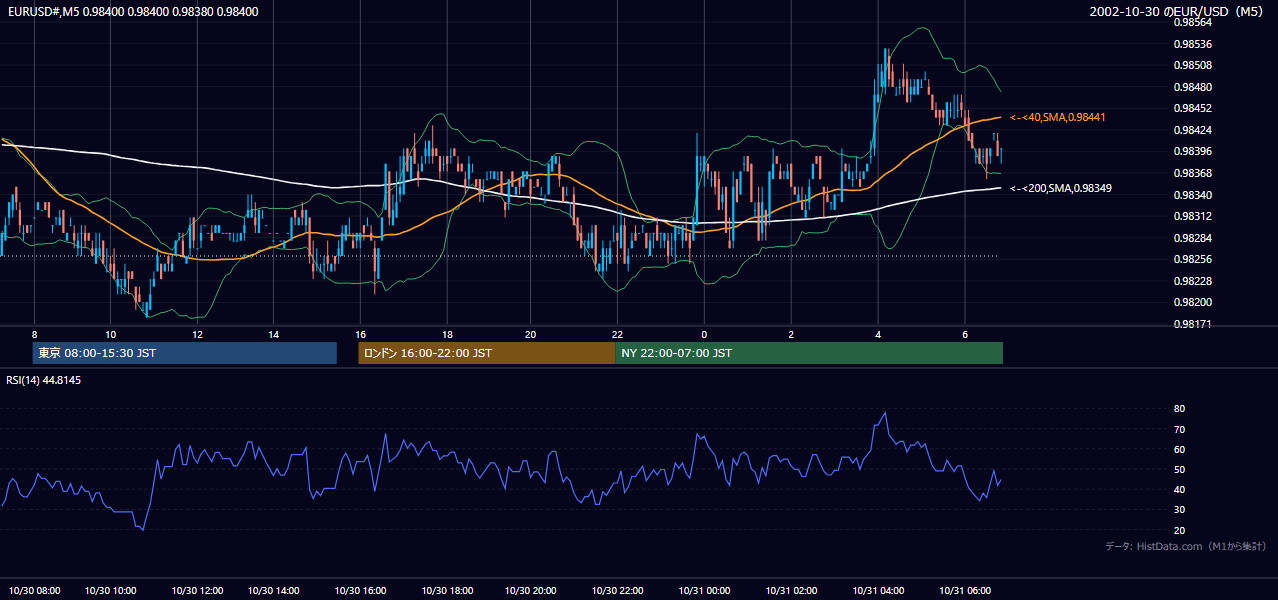
Task: Click RSI axis level 40
Action: click(1179, 489)
